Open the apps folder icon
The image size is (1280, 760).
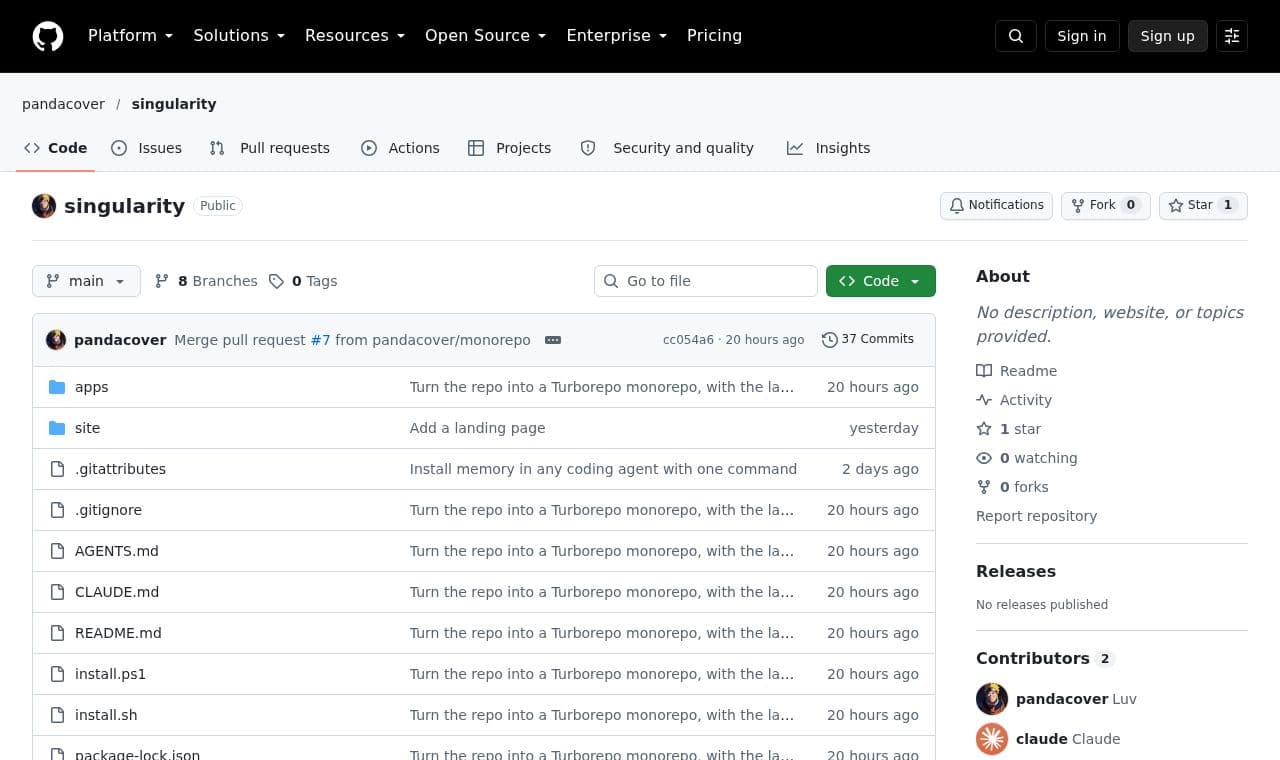57,387
